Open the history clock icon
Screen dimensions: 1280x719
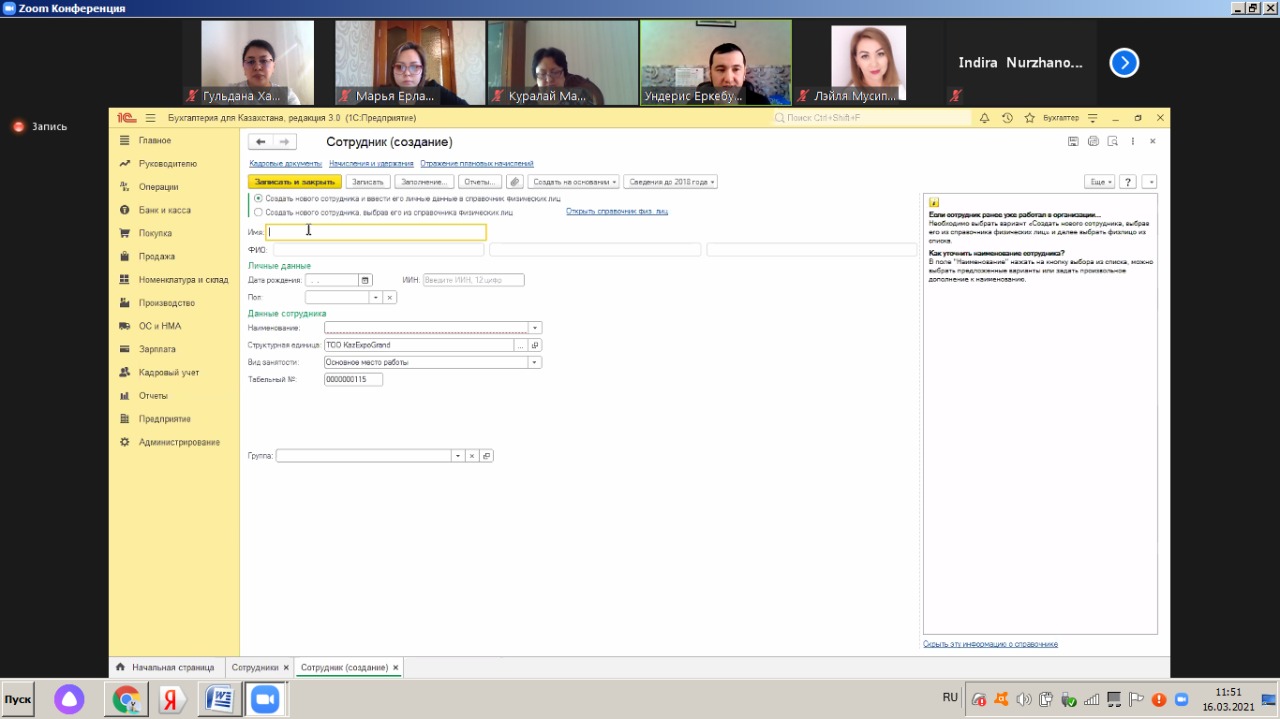pyautogui.click(x=1007, y=118)
